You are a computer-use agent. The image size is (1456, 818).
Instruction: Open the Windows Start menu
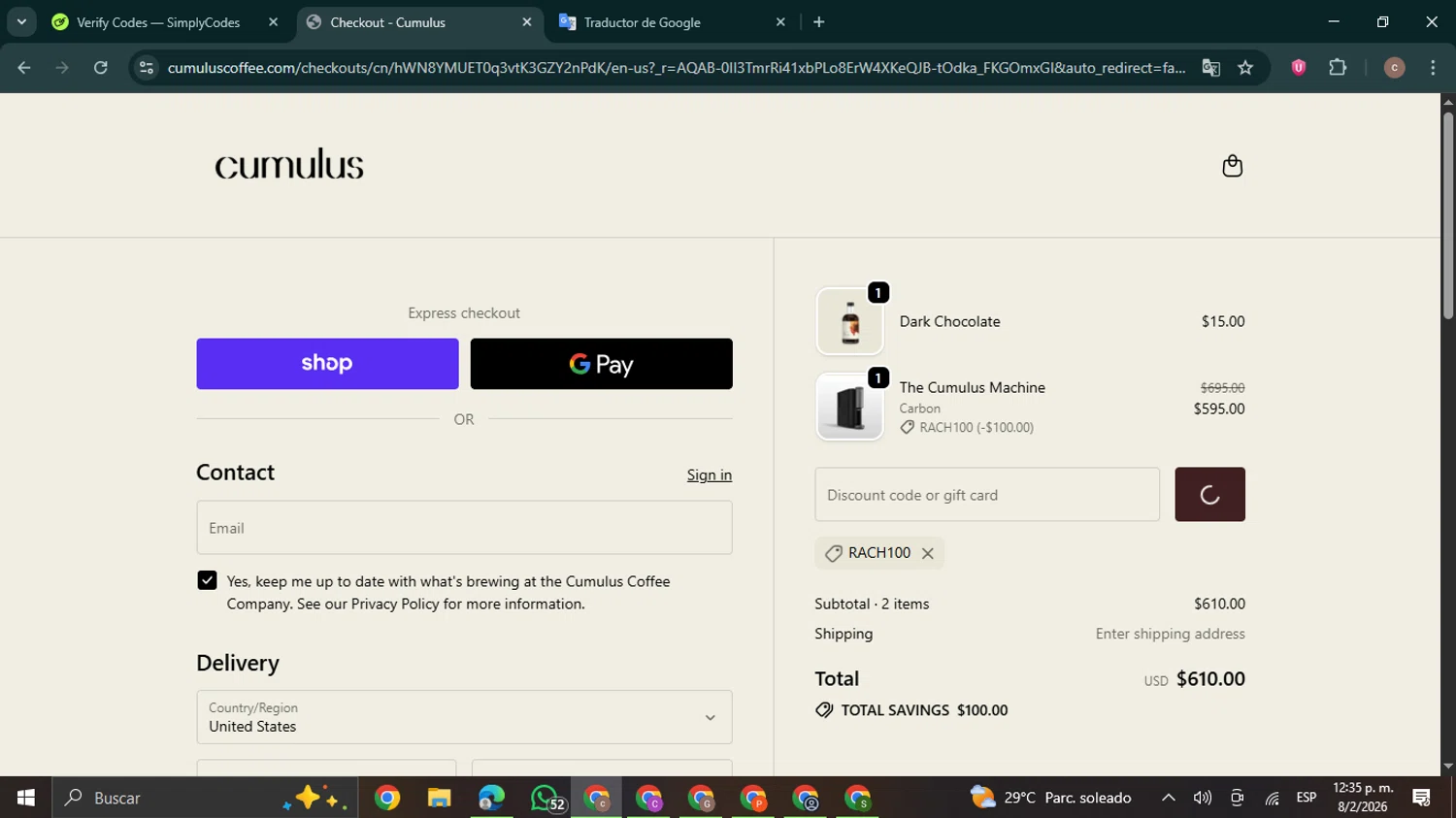[25, 798]
